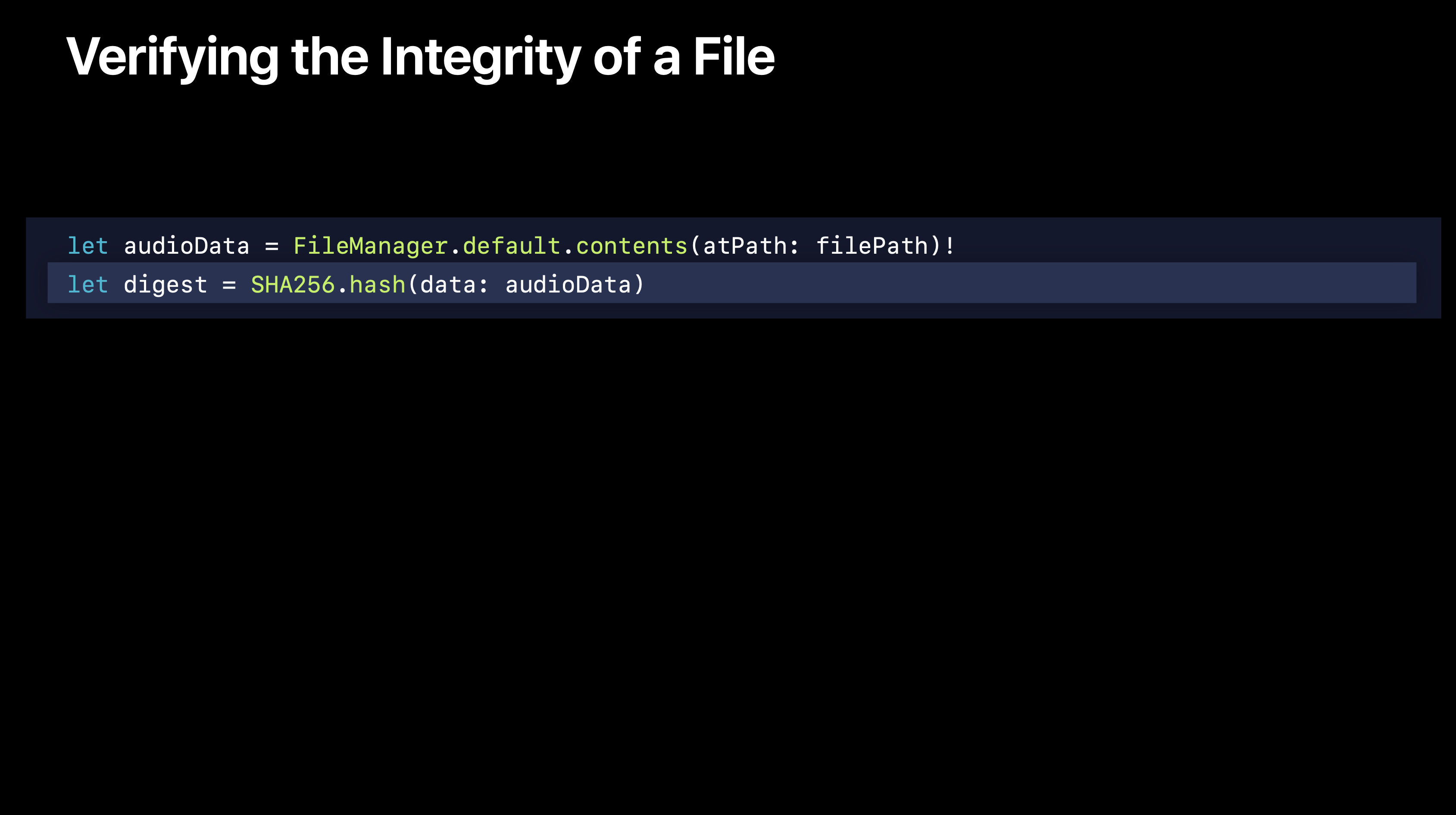Click the '(data: audioData)' argument text
The image size is (1456, 815).
pyautogui.click(x=526, y=285)
